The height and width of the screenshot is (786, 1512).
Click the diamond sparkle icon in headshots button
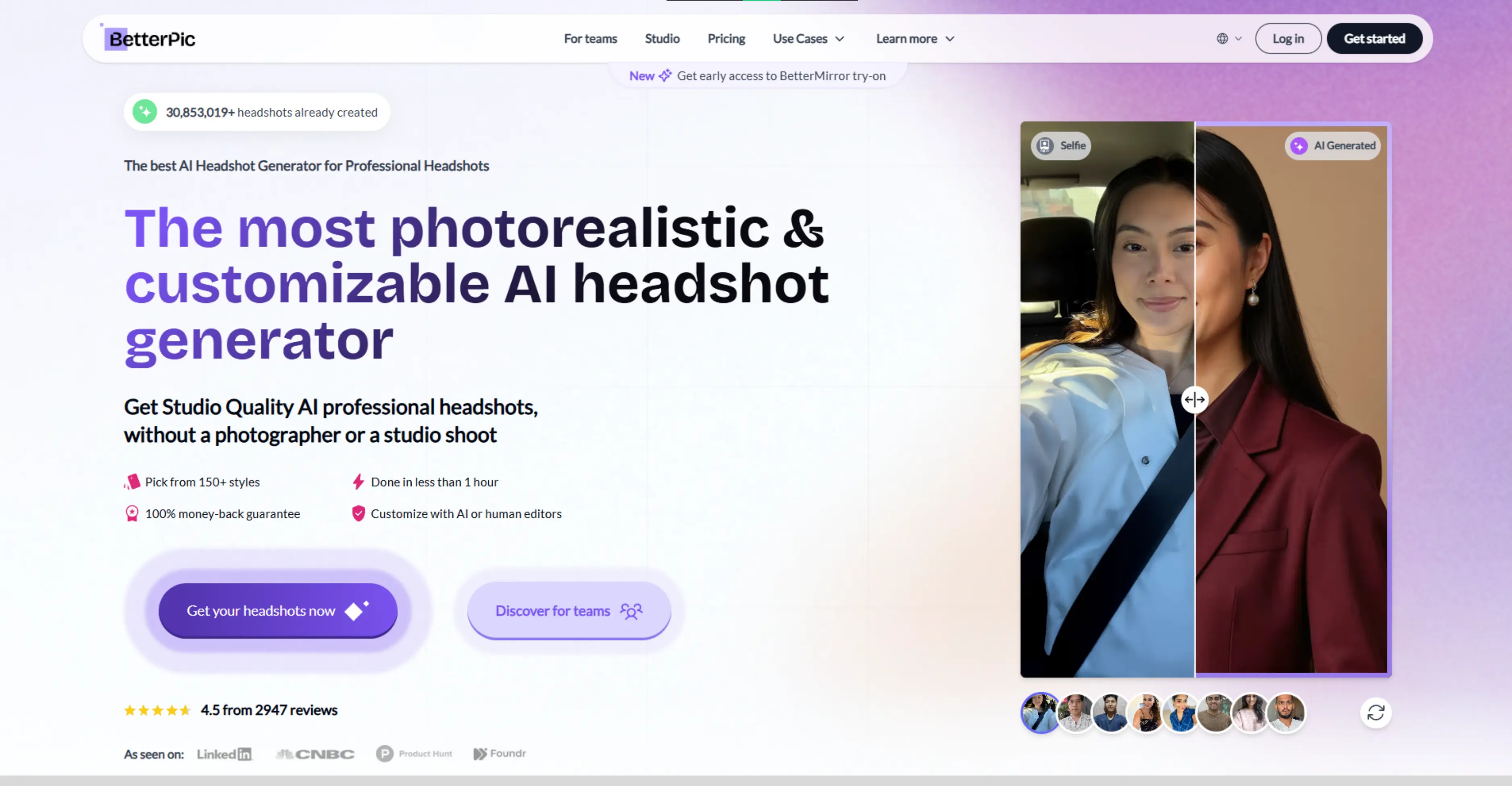coord(357,611)
